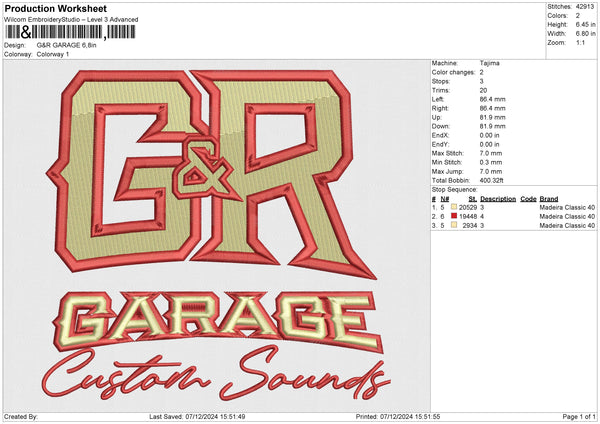Image resolution: width=600 pixels, height=424 pixels.
Task: Click the red color swatch in stop 2
Action: pos(453,216)
